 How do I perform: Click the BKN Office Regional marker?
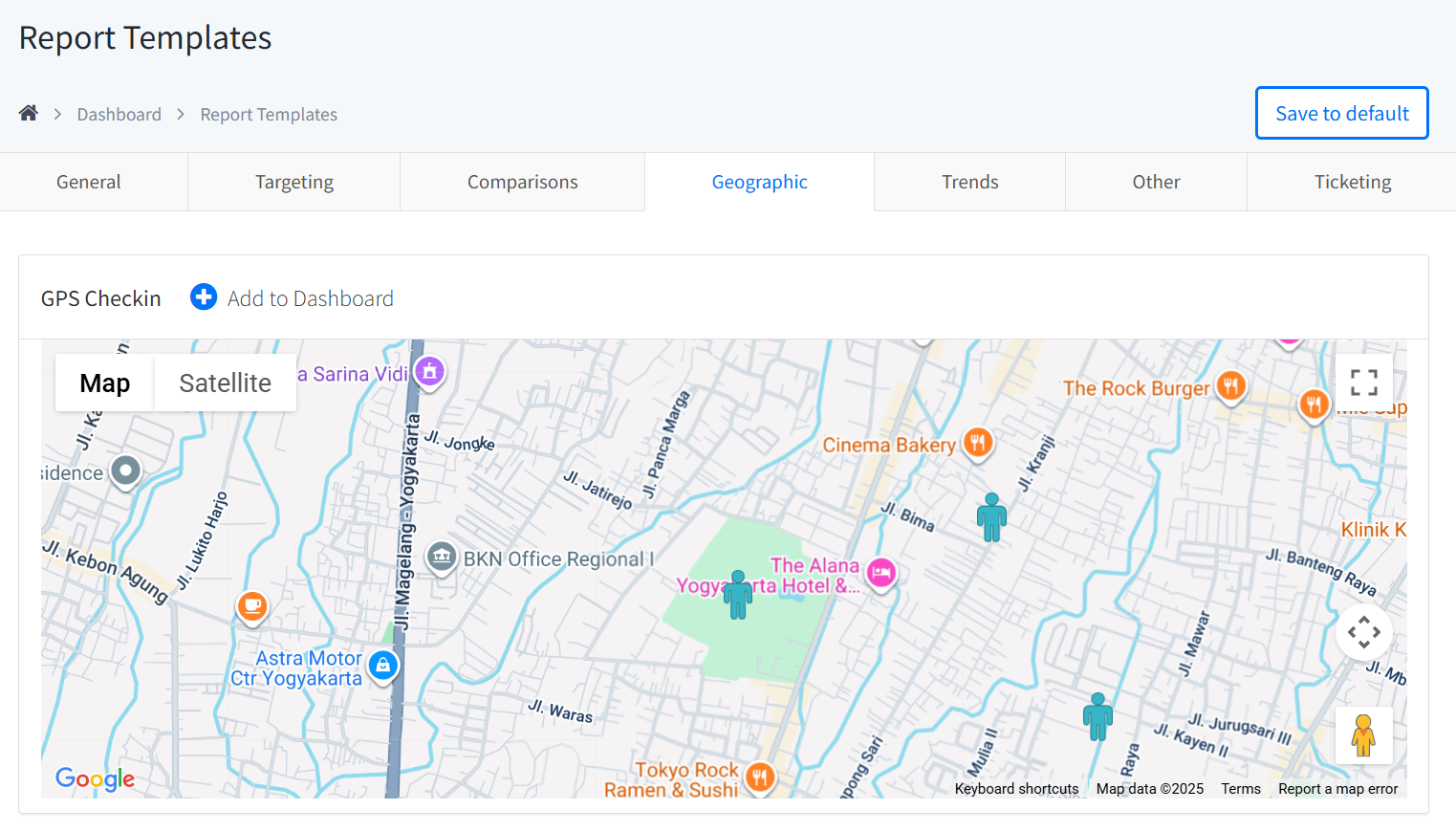click(441, 557)
